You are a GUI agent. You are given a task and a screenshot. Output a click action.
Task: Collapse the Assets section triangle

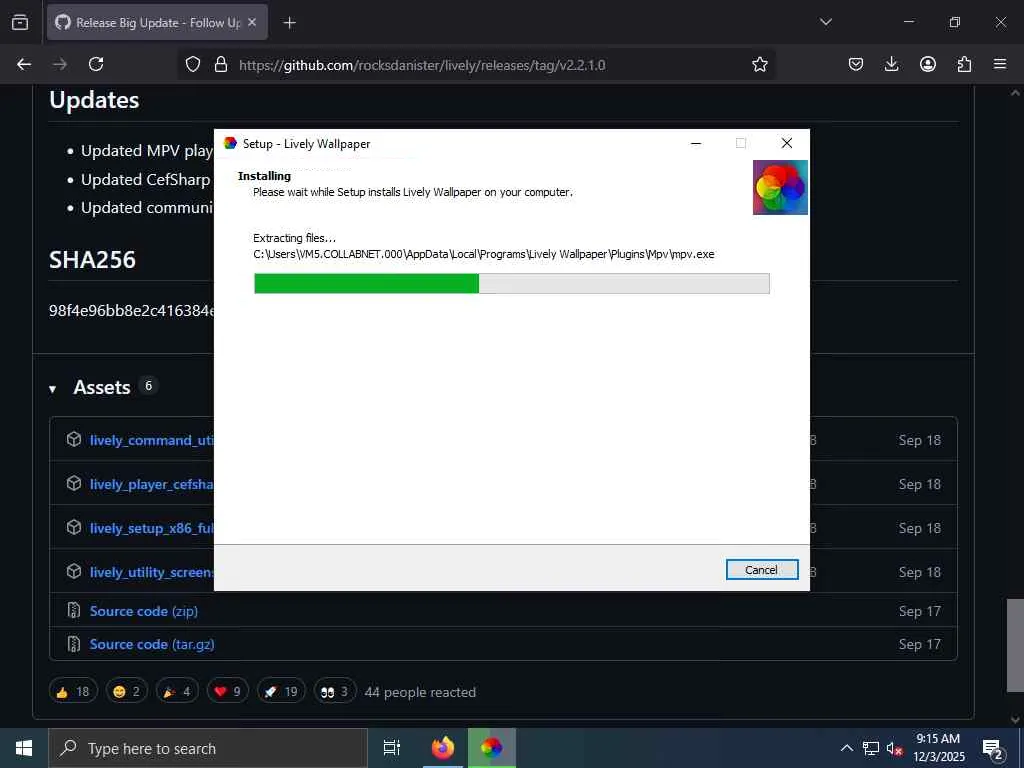(x=52, y=389)
